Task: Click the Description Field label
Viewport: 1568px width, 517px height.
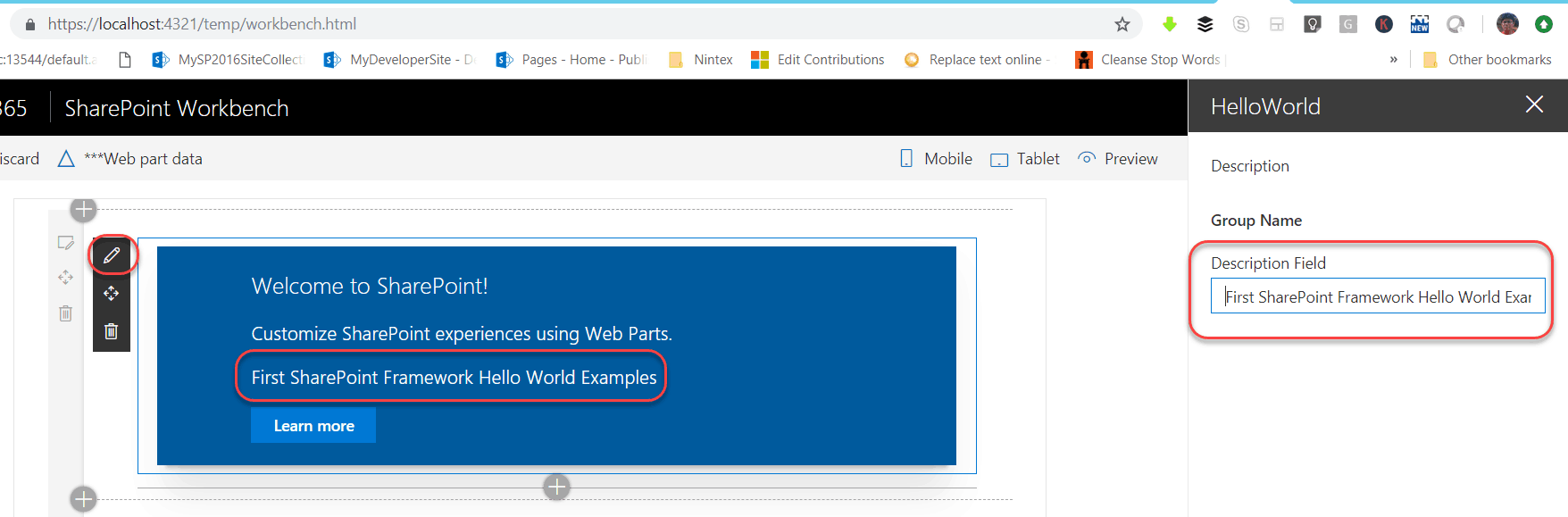Action: pos(1268,263)
